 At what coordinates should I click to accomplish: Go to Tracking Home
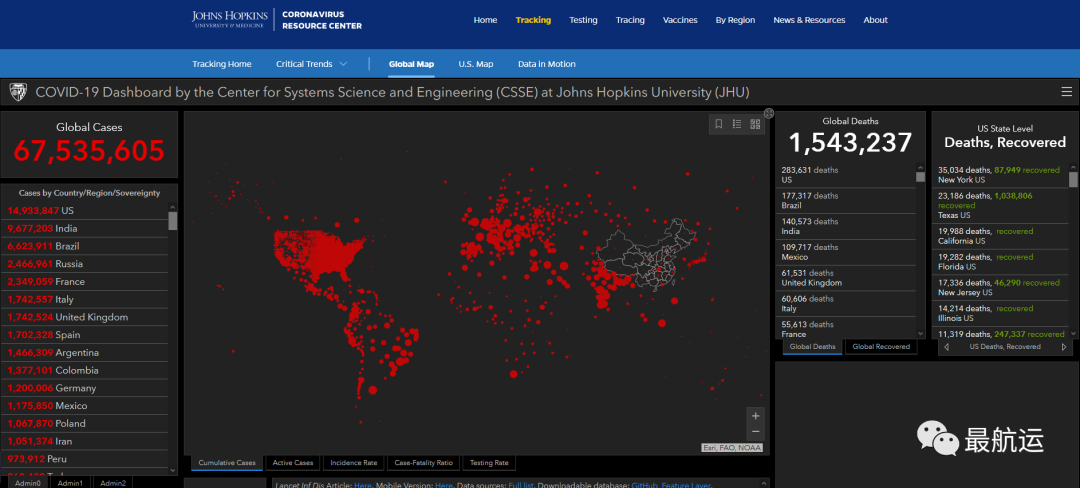click(x=222, y=64)
